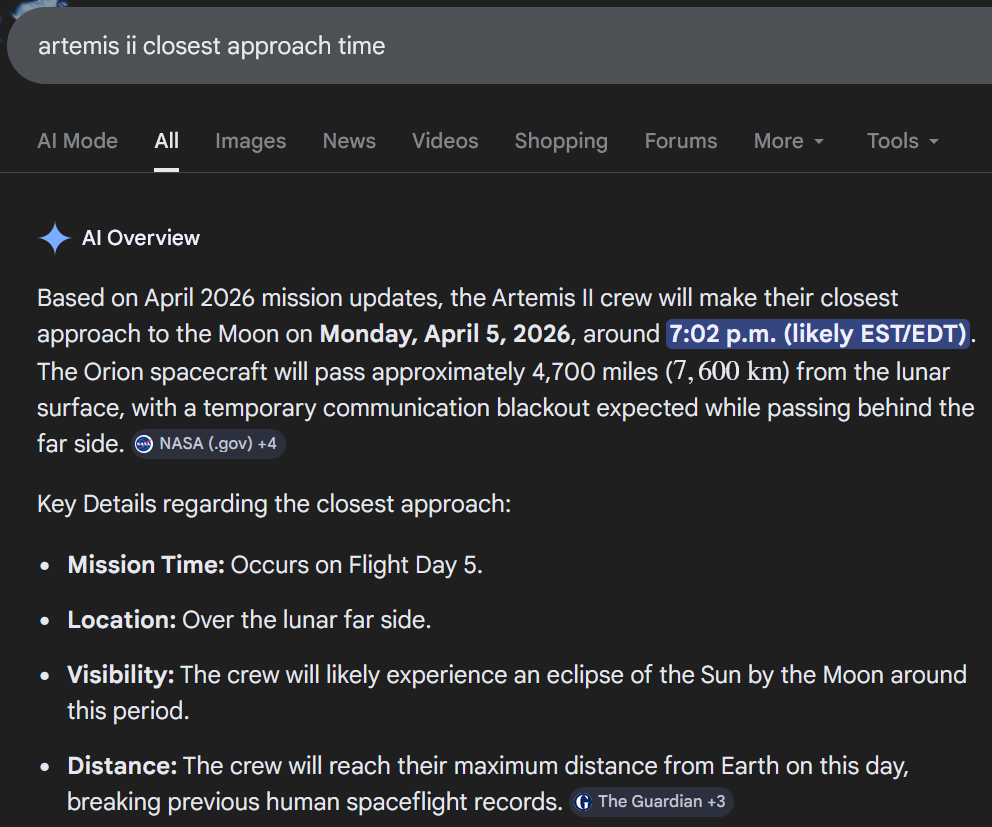Click the bold Monday, April 5, 2026 date
The image size is (992, 827).
[445, 333]
